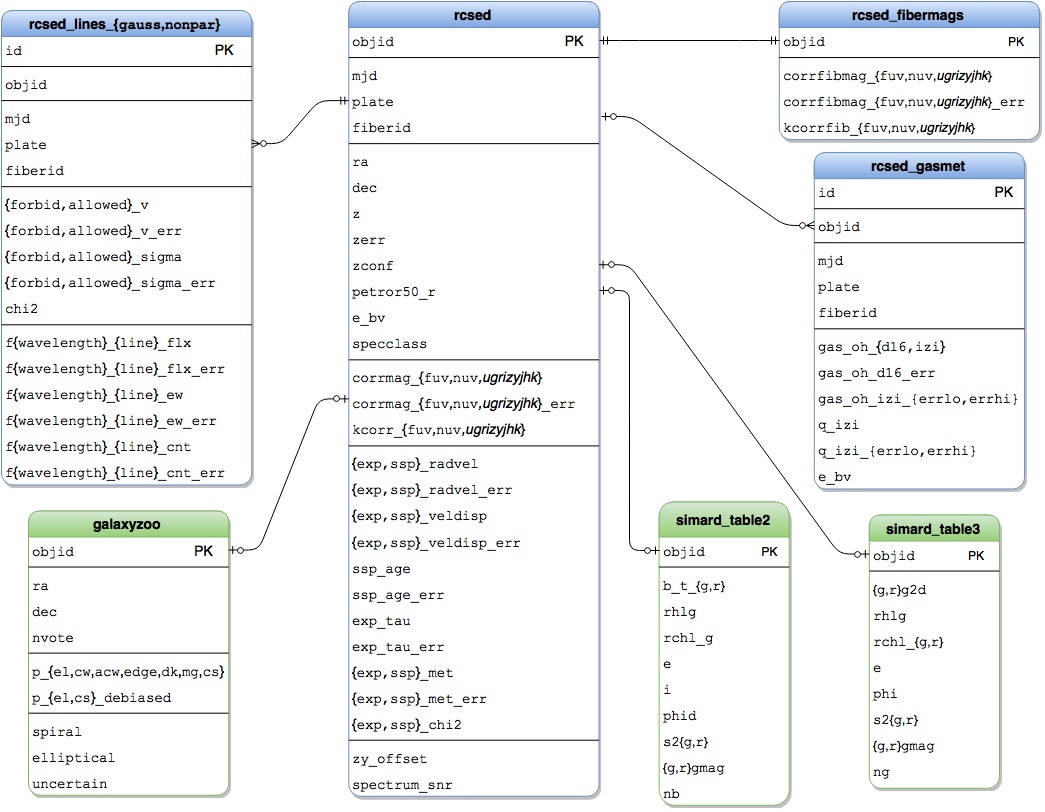Select the rcsed_gasmet table header
1045x812 pixels.
point(919,166)
